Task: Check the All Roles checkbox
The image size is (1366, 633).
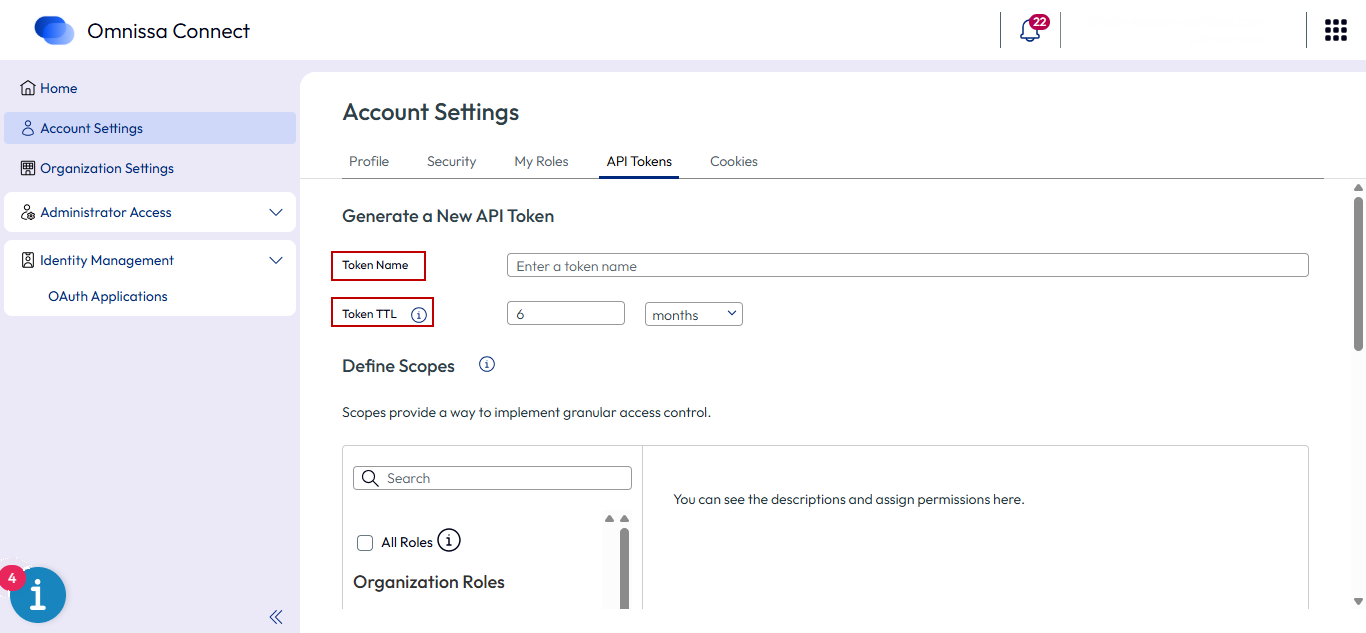Action: 365,543
